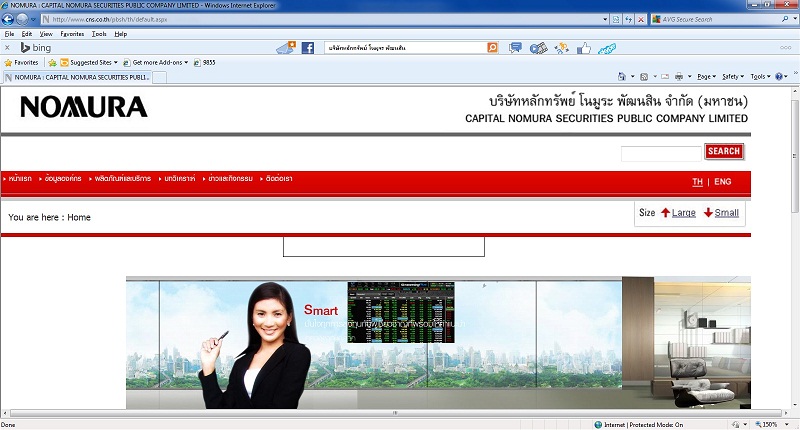Open the Bing toolbar mail icon

pyautogui.click(x=286, y=47)
